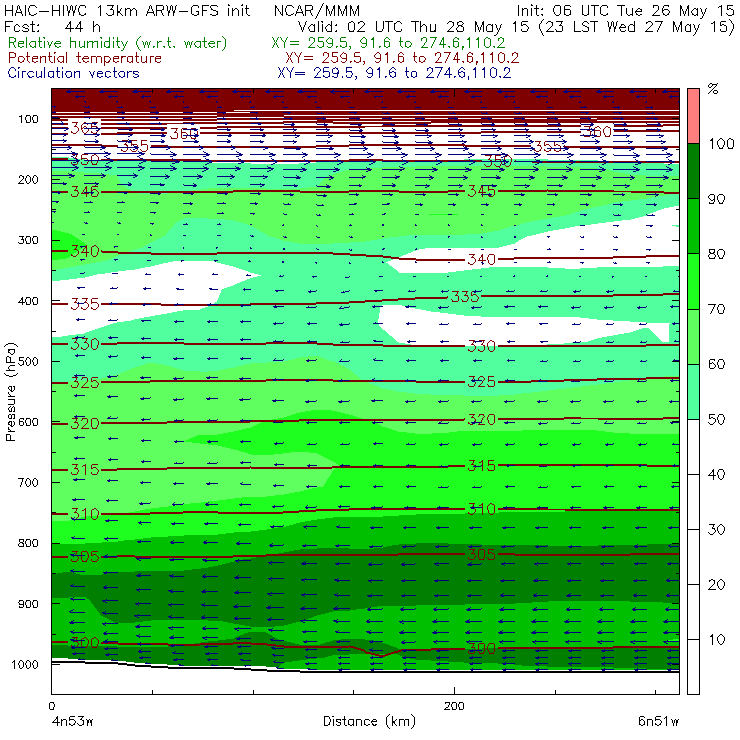The width and height of the screenshot is (740, 740).
Task: Click the "200" distance axis tick label
Action: [x=454, y=706]
